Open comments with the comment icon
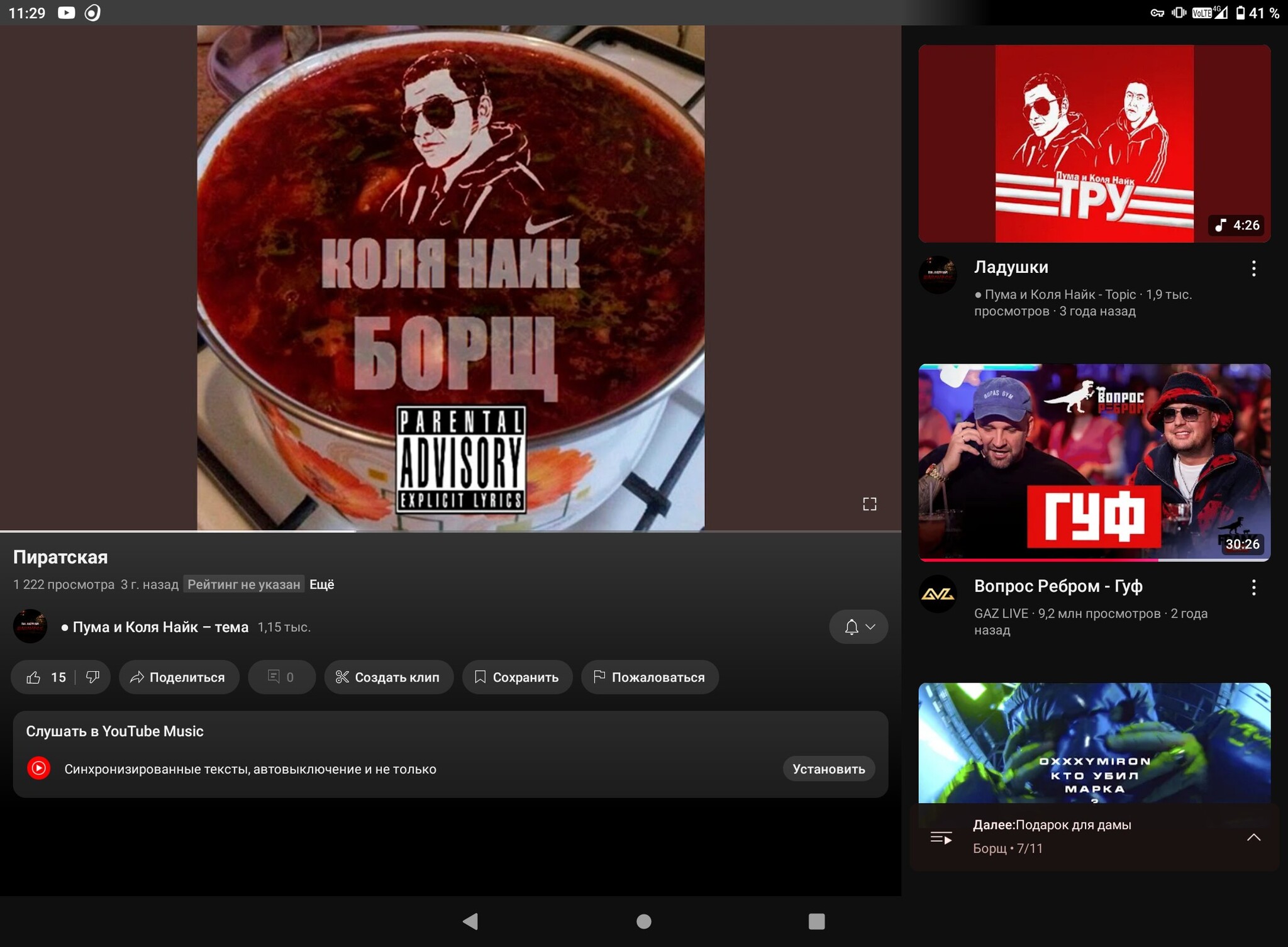1288x947 pixels. [281, 677]
